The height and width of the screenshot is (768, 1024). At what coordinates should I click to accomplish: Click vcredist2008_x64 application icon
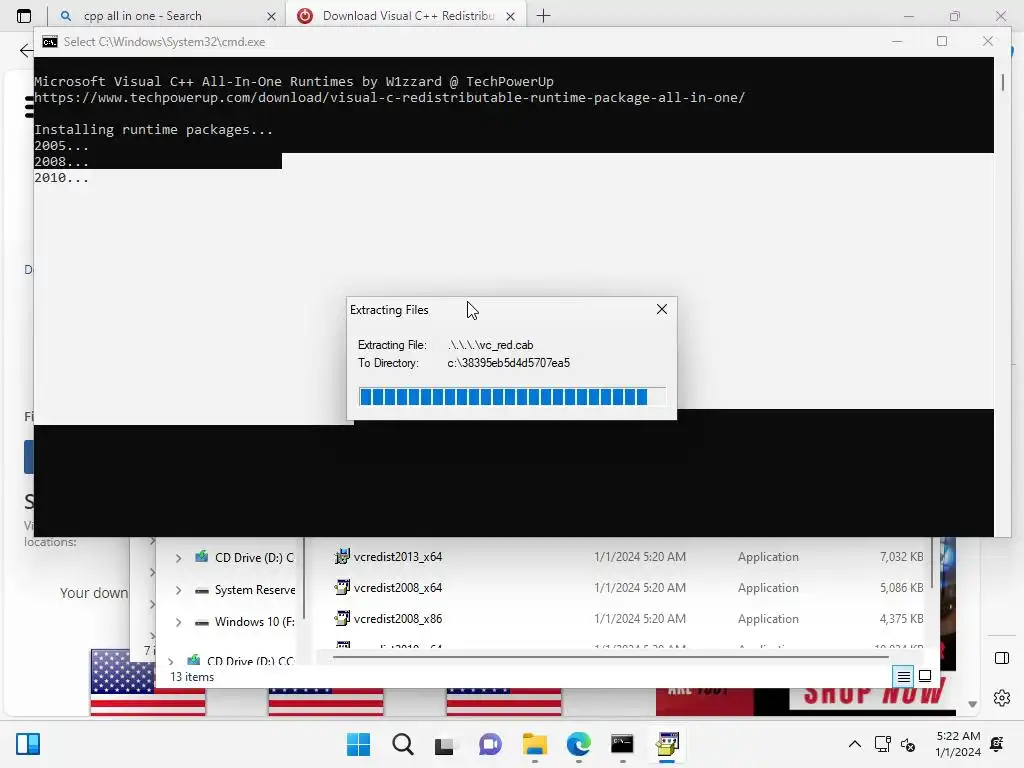point(342,587)
